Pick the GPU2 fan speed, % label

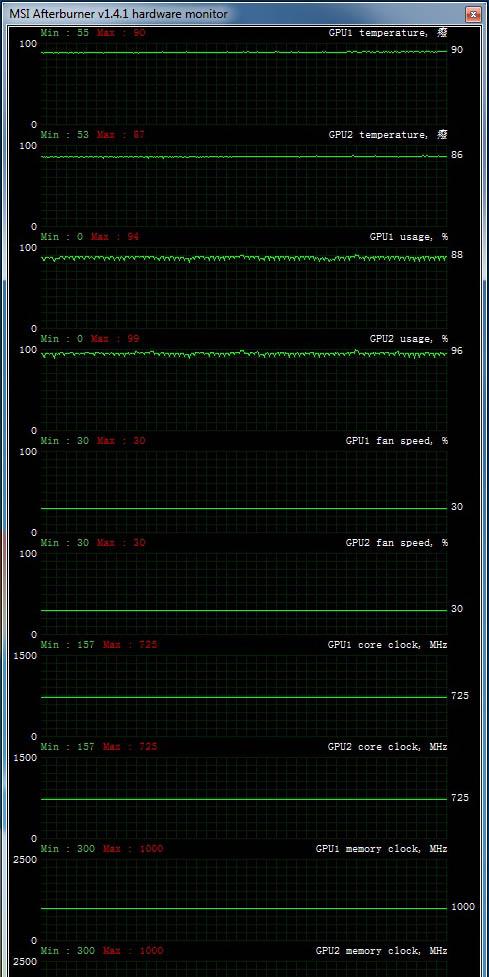pos(397,543)
